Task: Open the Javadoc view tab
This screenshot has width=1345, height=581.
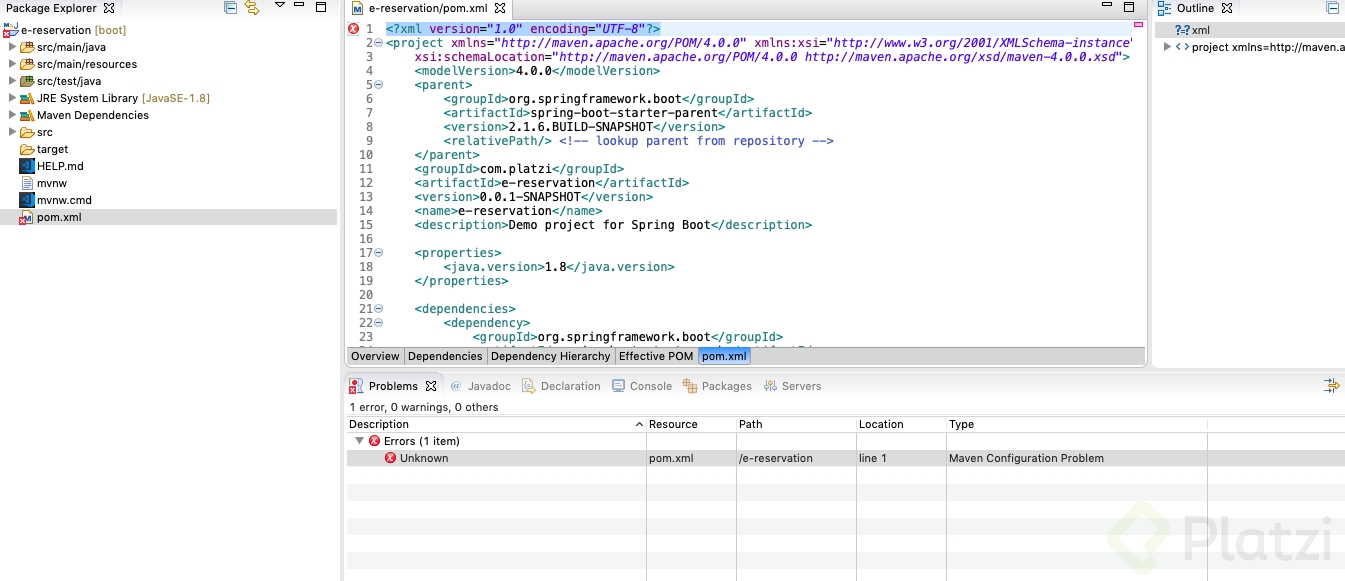Action: click(480, 386)
